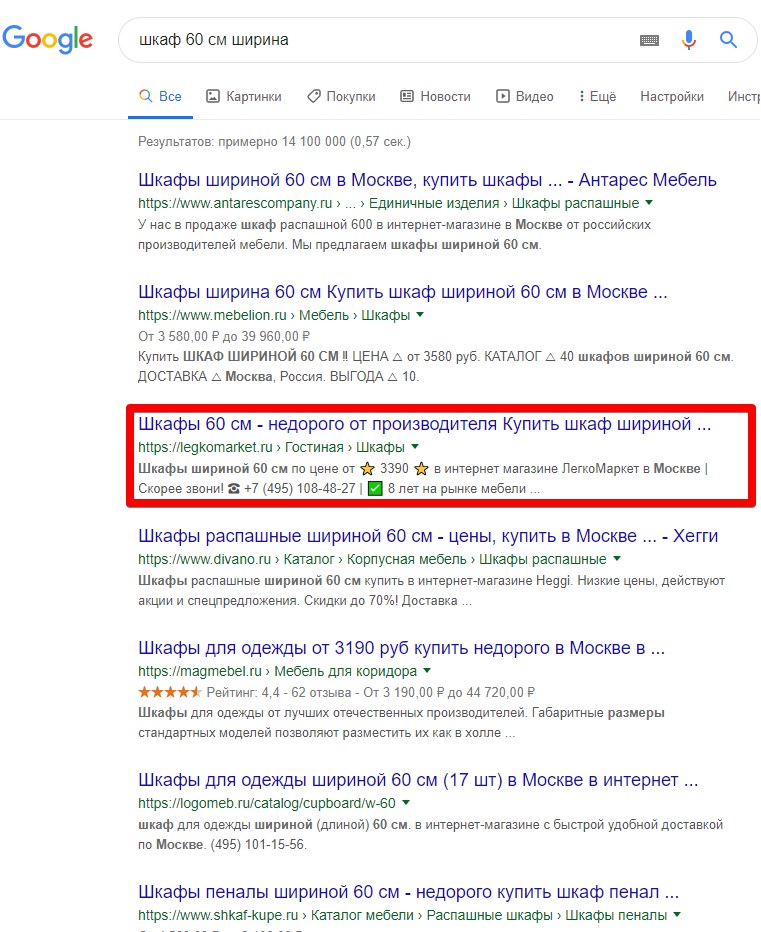The height and width of the screenshot is (932, 761).
Task: Expand dropdown arrow beside divano.ru URL
Action: (x=617, y=559)
